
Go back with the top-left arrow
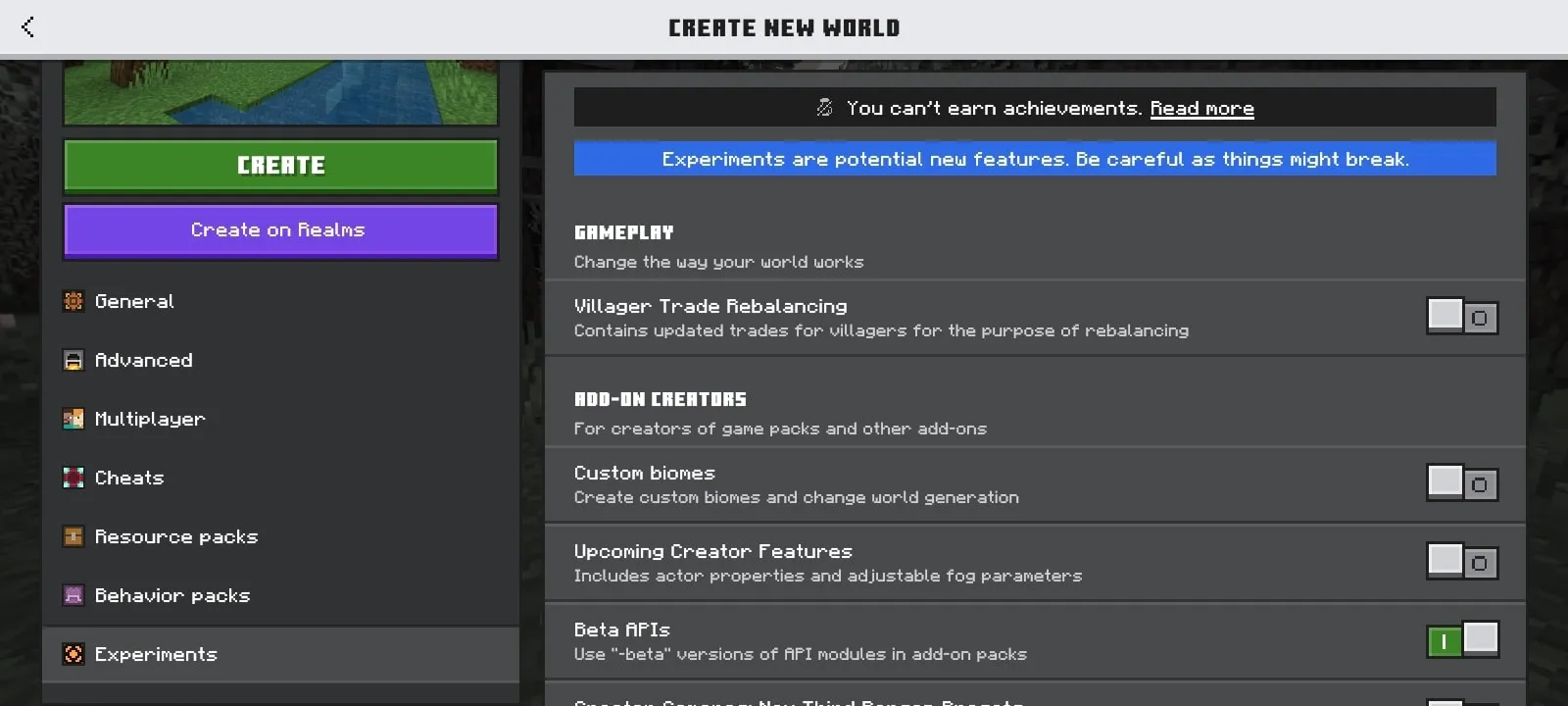click(x=27, y=27)
